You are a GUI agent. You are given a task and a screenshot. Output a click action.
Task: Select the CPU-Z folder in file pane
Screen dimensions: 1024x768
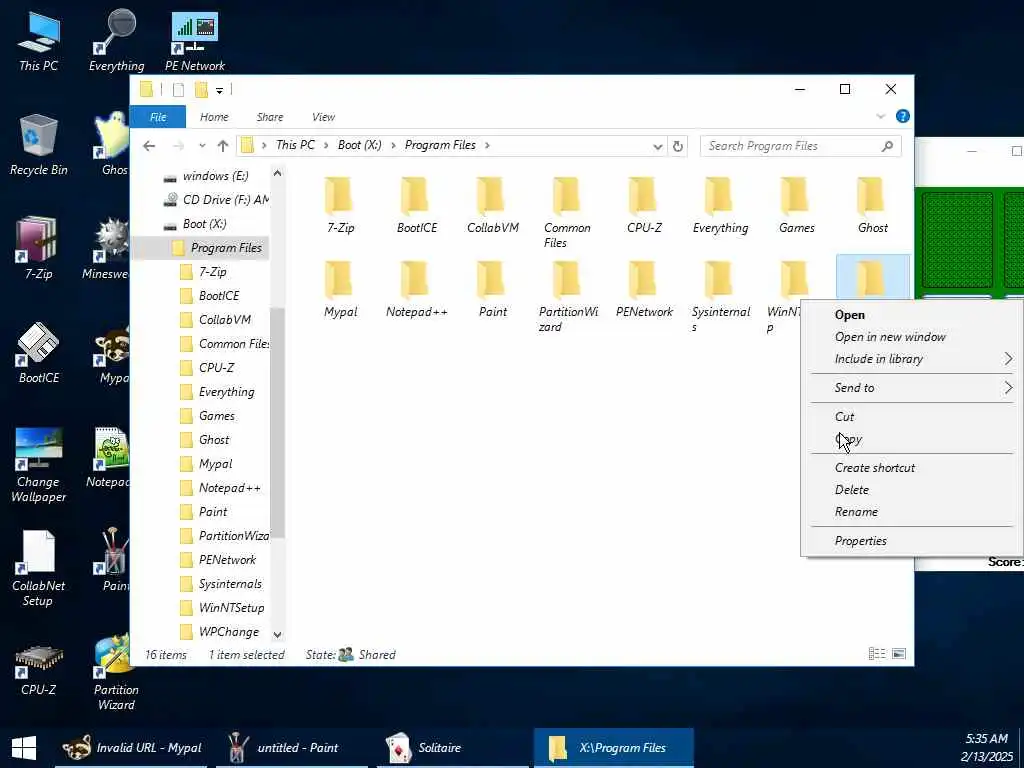(x=644, y=205)
